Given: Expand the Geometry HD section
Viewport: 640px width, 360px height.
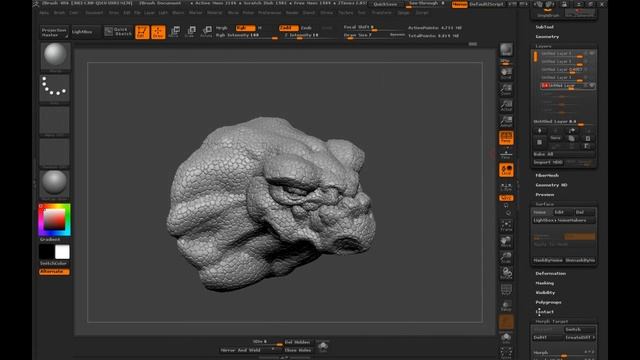Looking at the screenshot, I should click(551, 185).
